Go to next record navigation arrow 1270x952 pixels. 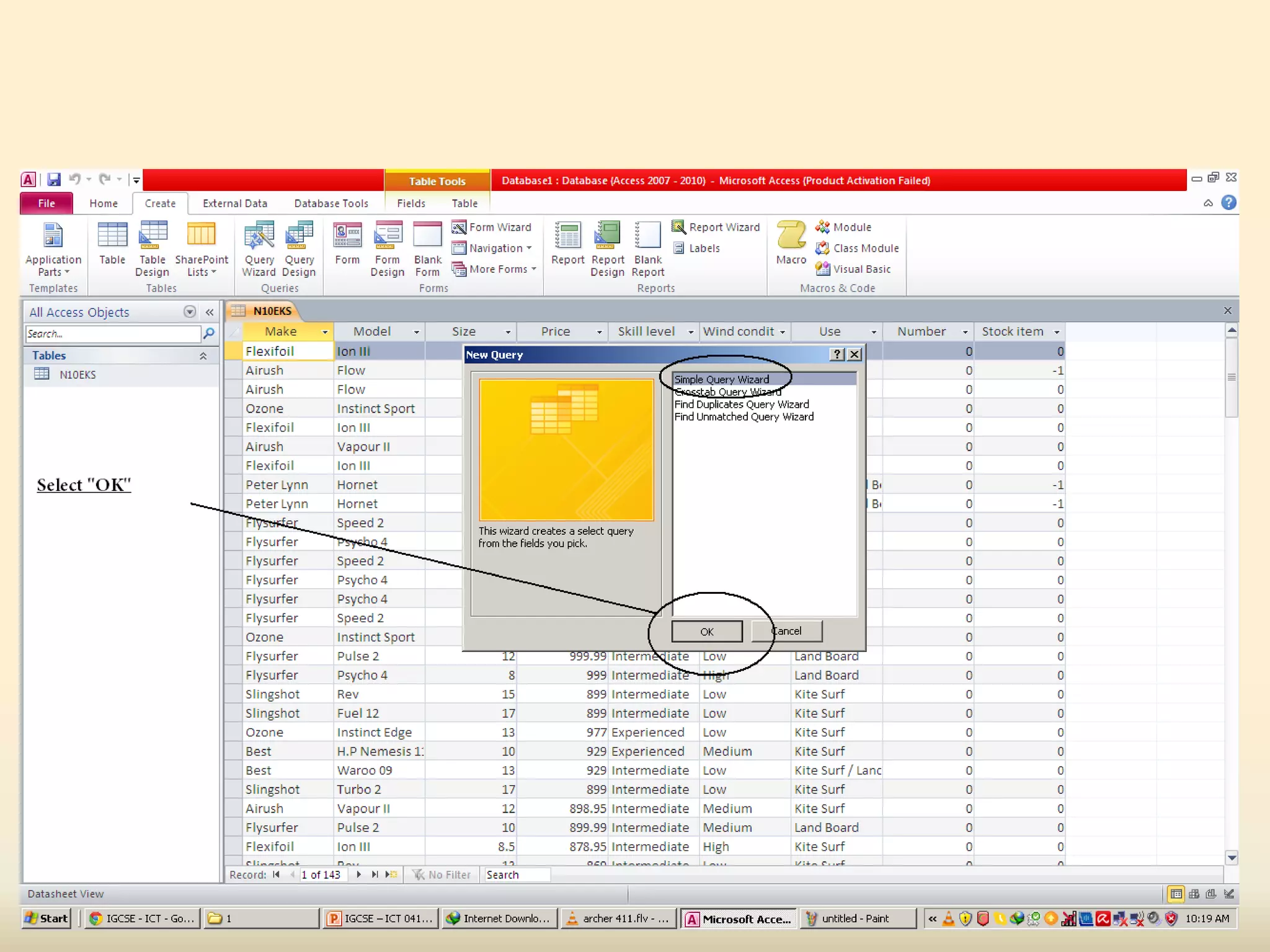tap(358, 875)
